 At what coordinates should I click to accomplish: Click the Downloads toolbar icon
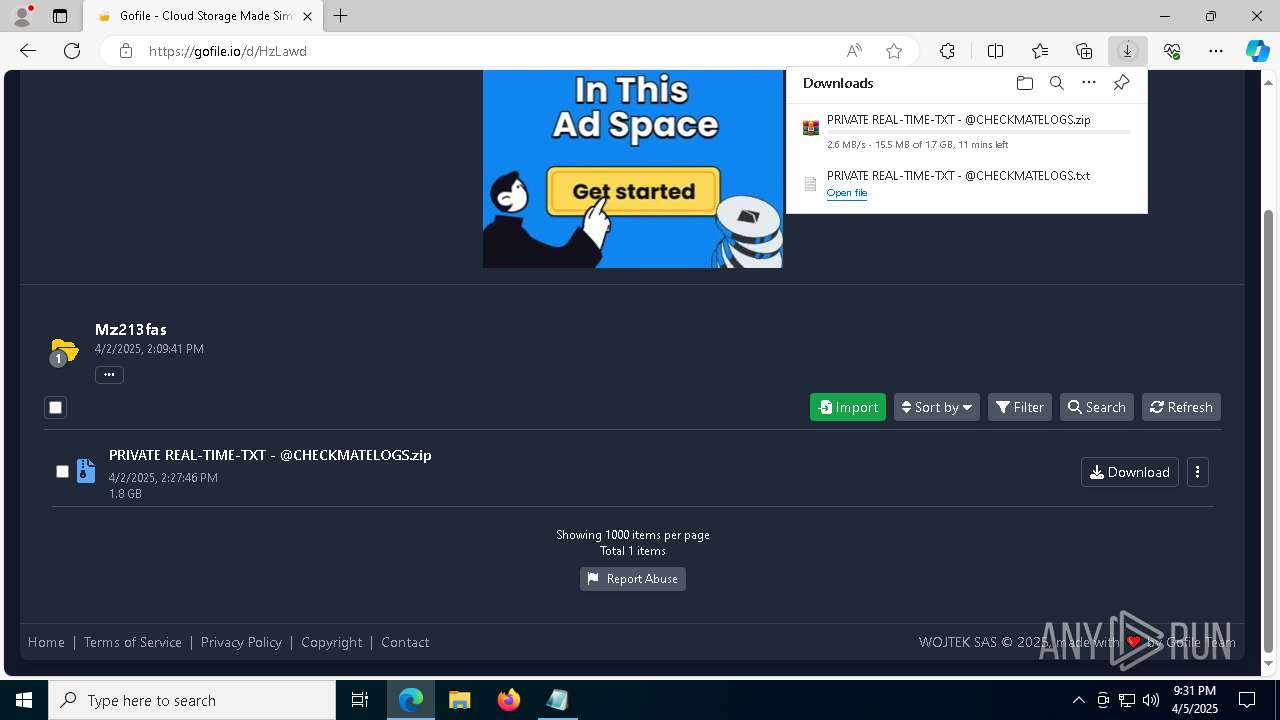coord(1127,51)
